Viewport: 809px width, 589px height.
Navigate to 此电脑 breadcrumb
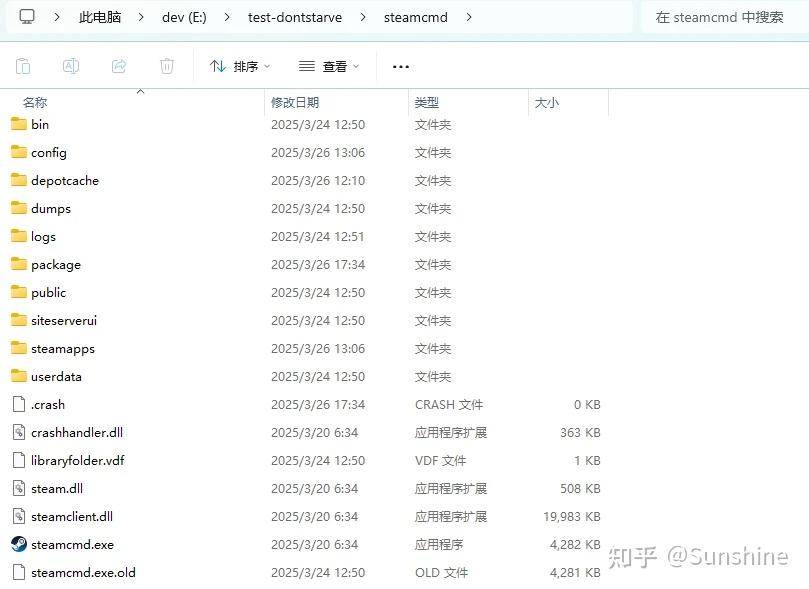coord(100,17)
